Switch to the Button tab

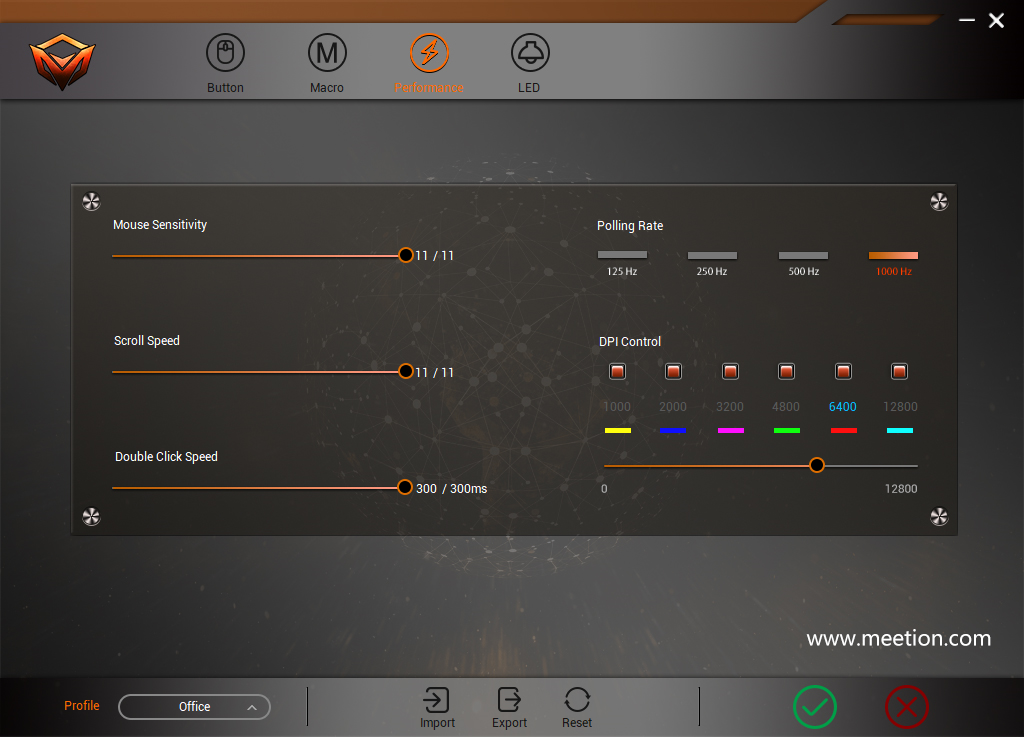click(225, 52)
